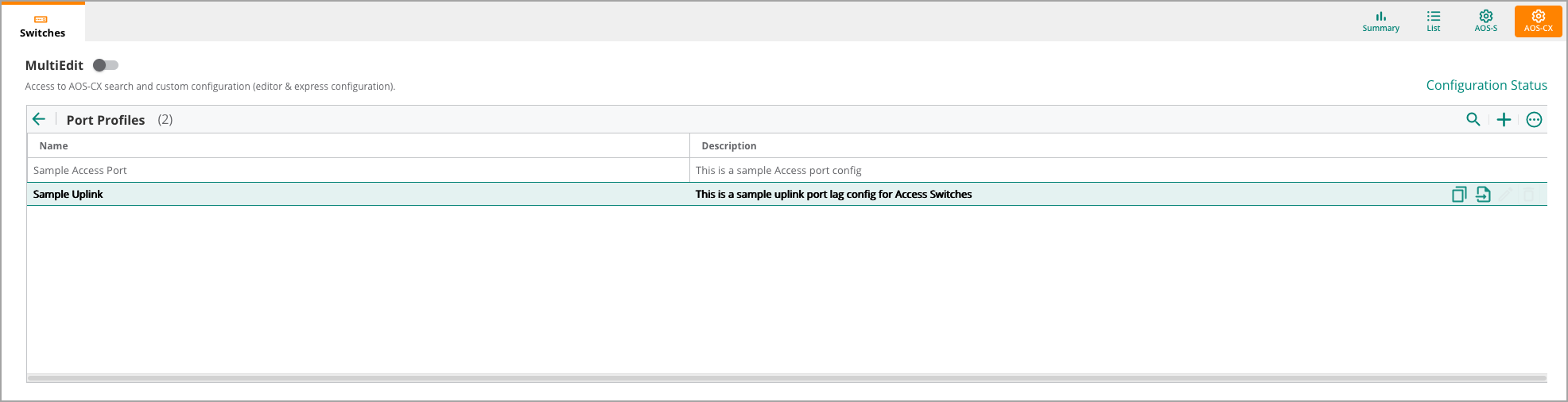Open the Configuration Status link
This screenshot has width=1568, height=402.
pyautogui.click(x=1486, y=85)
